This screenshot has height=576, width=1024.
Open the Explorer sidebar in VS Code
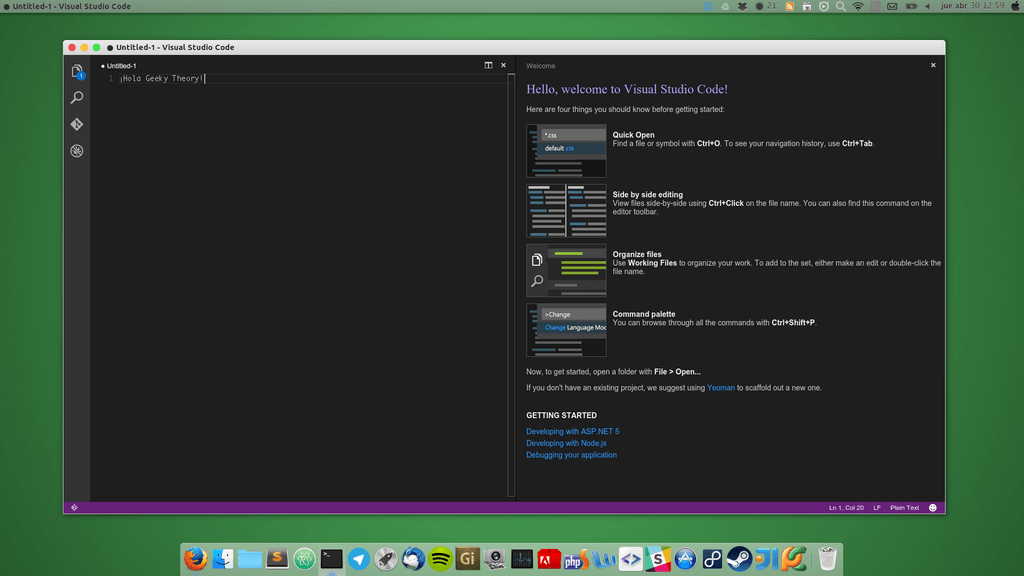76,71
